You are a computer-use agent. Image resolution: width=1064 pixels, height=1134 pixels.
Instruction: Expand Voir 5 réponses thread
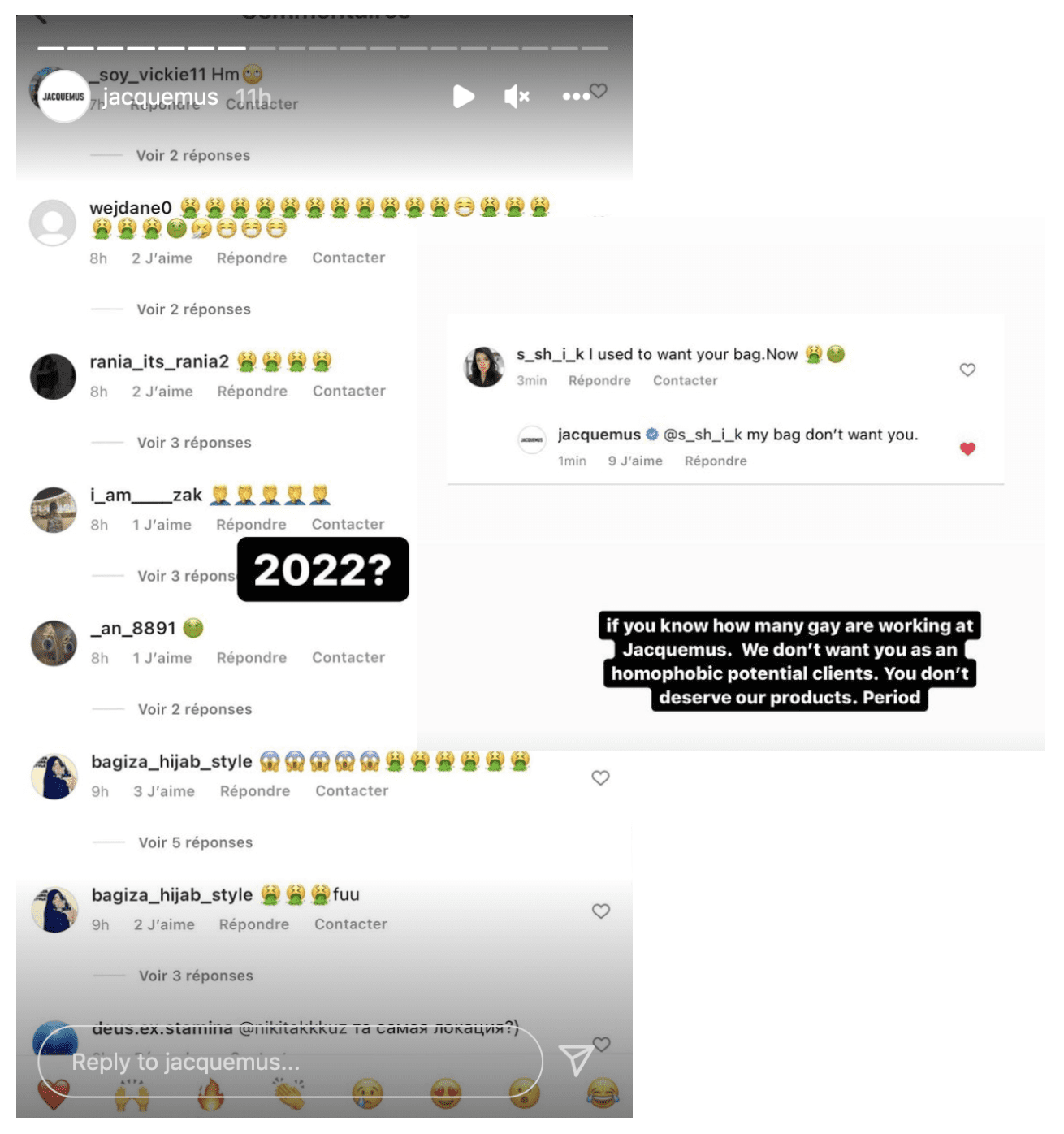(x=195, y=842)
